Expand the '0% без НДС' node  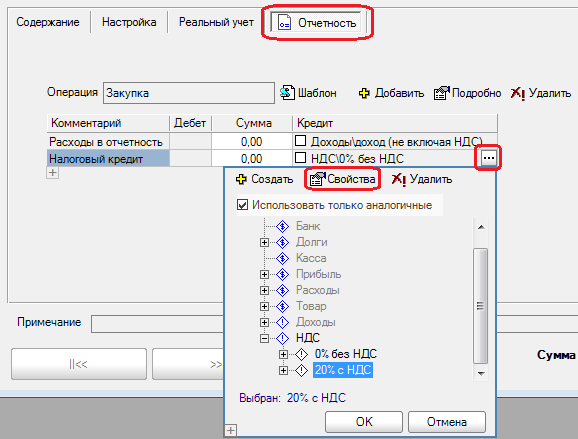click(283, 354)
